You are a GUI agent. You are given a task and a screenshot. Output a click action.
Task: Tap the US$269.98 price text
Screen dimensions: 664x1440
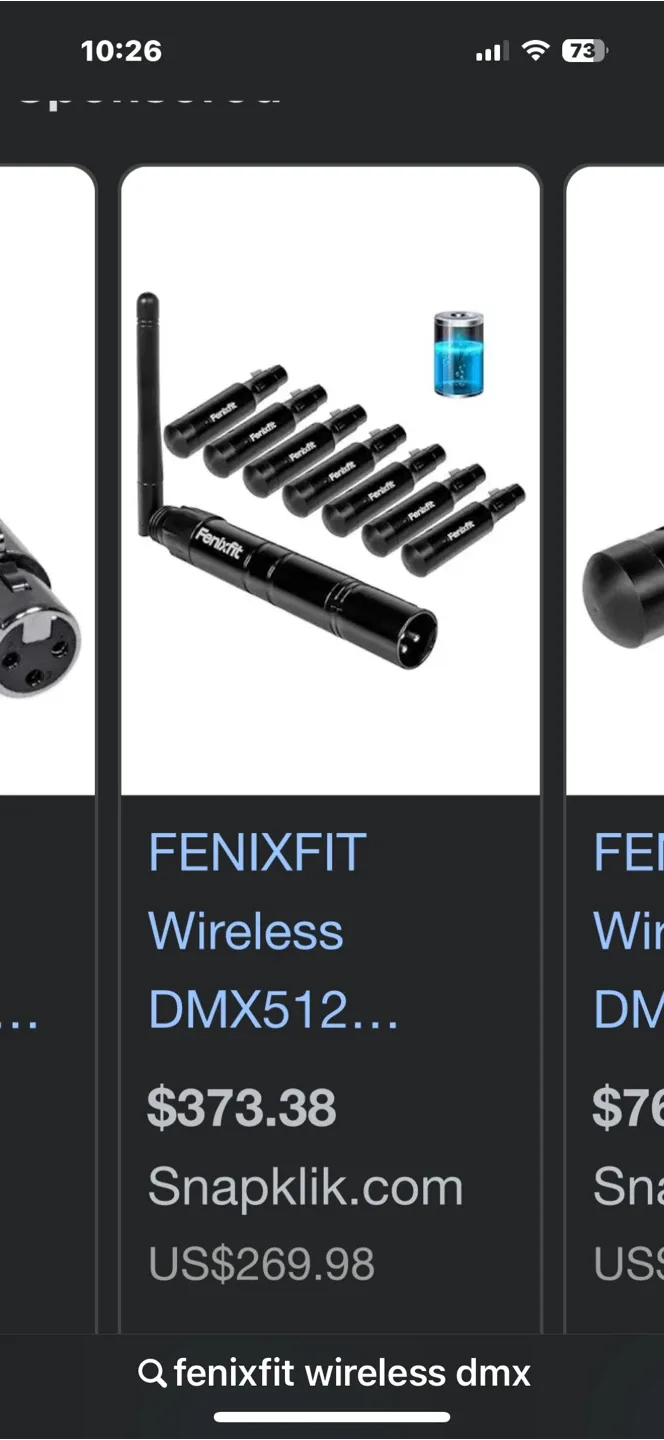(x=261, y=1263)
